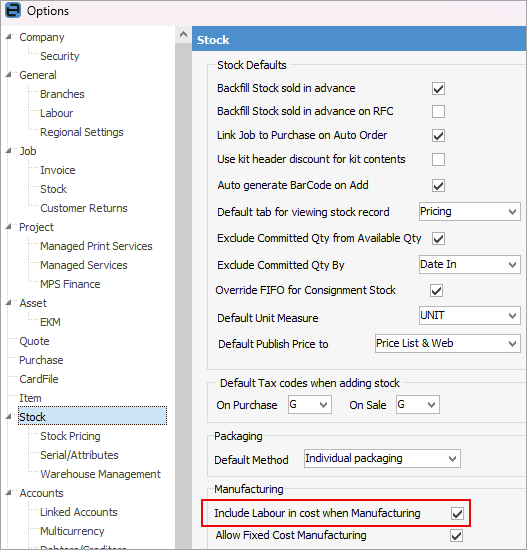The height and width of the screenshot is (550, 527).
Task: Open Regional Settings under General
Action: click(x=82, y=132)
